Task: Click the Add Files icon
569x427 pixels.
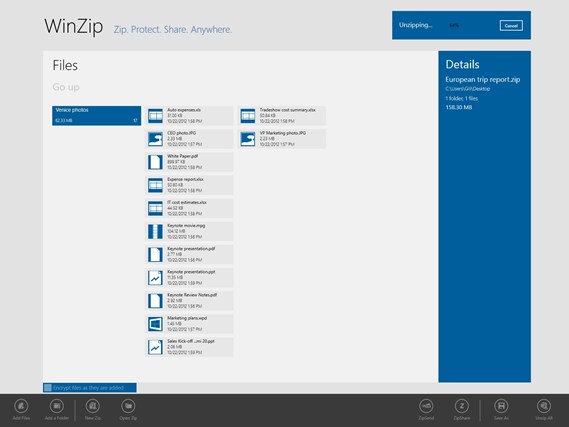Action: (21, 406)
